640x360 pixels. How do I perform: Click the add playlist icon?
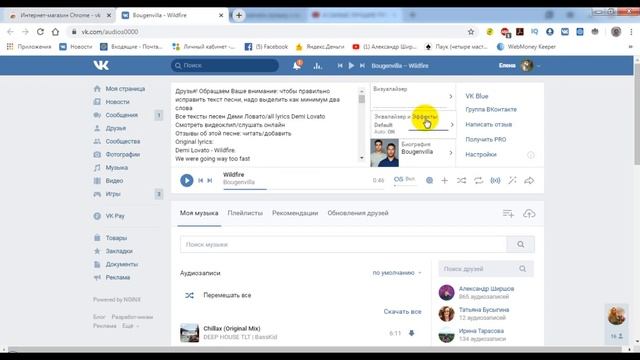(508, 213)
